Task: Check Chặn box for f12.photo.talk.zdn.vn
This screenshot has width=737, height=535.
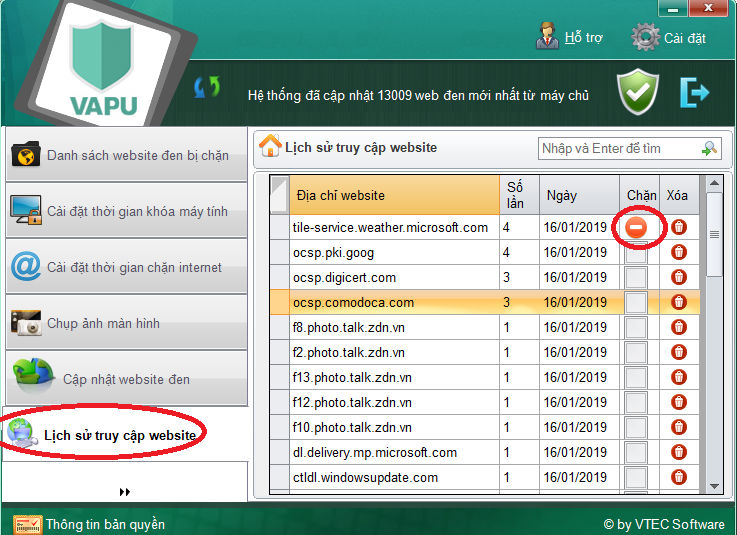Action: click(x=636, y=402)
